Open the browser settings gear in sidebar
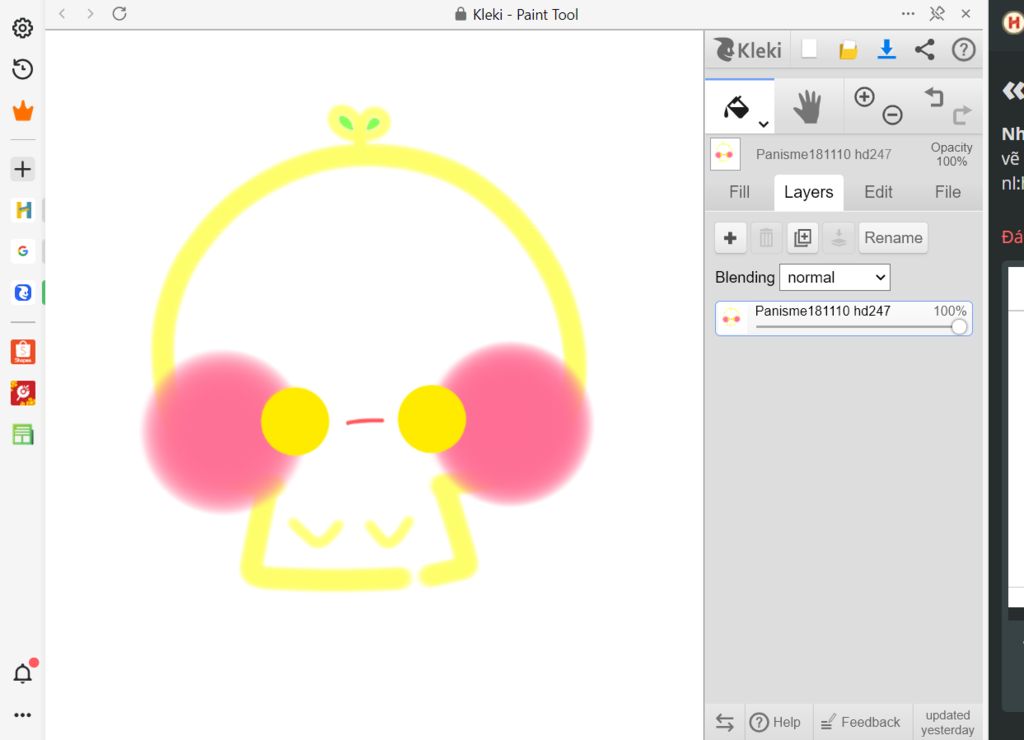 click(x=22, y=28)
